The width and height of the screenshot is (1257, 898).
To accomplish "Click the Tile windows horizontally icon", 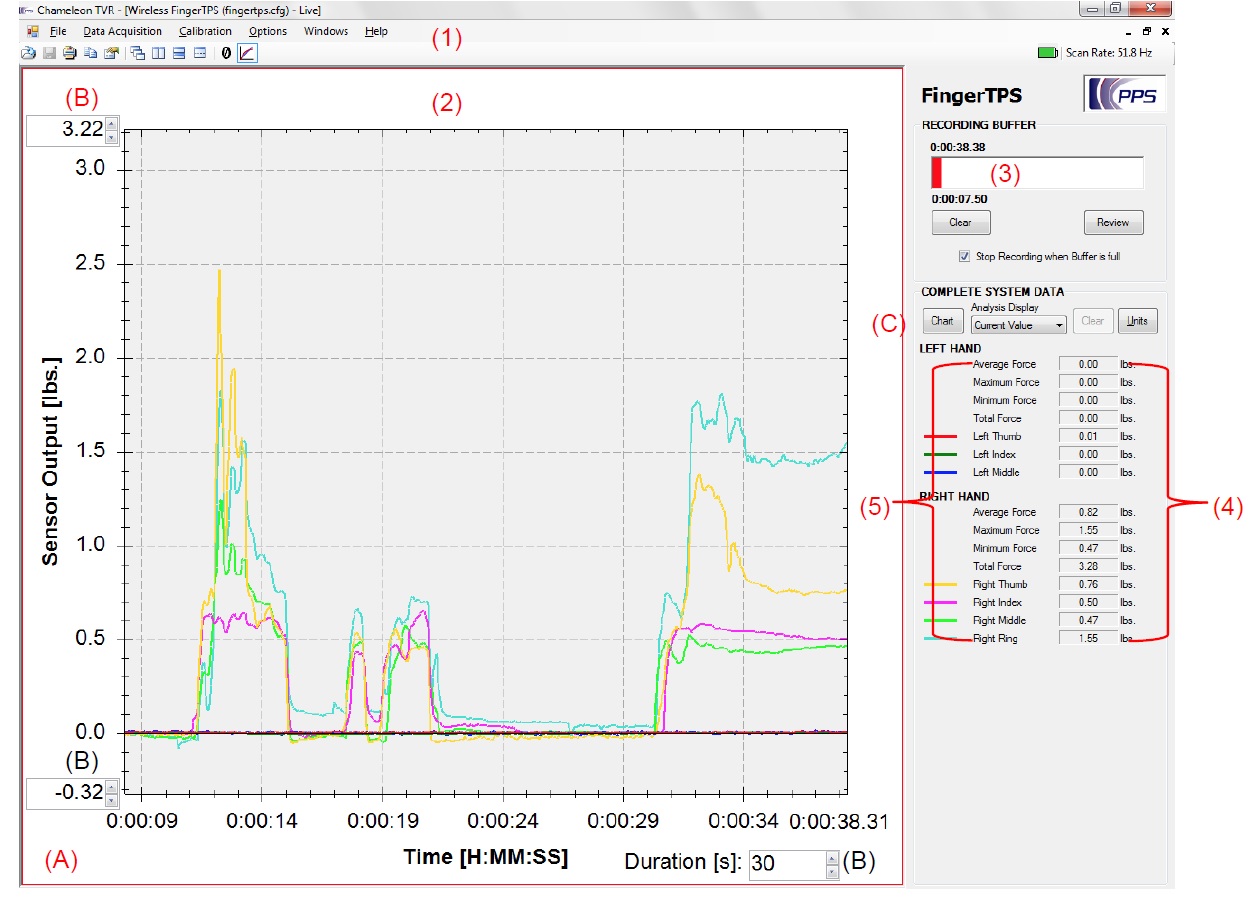I will coord(179,53).
